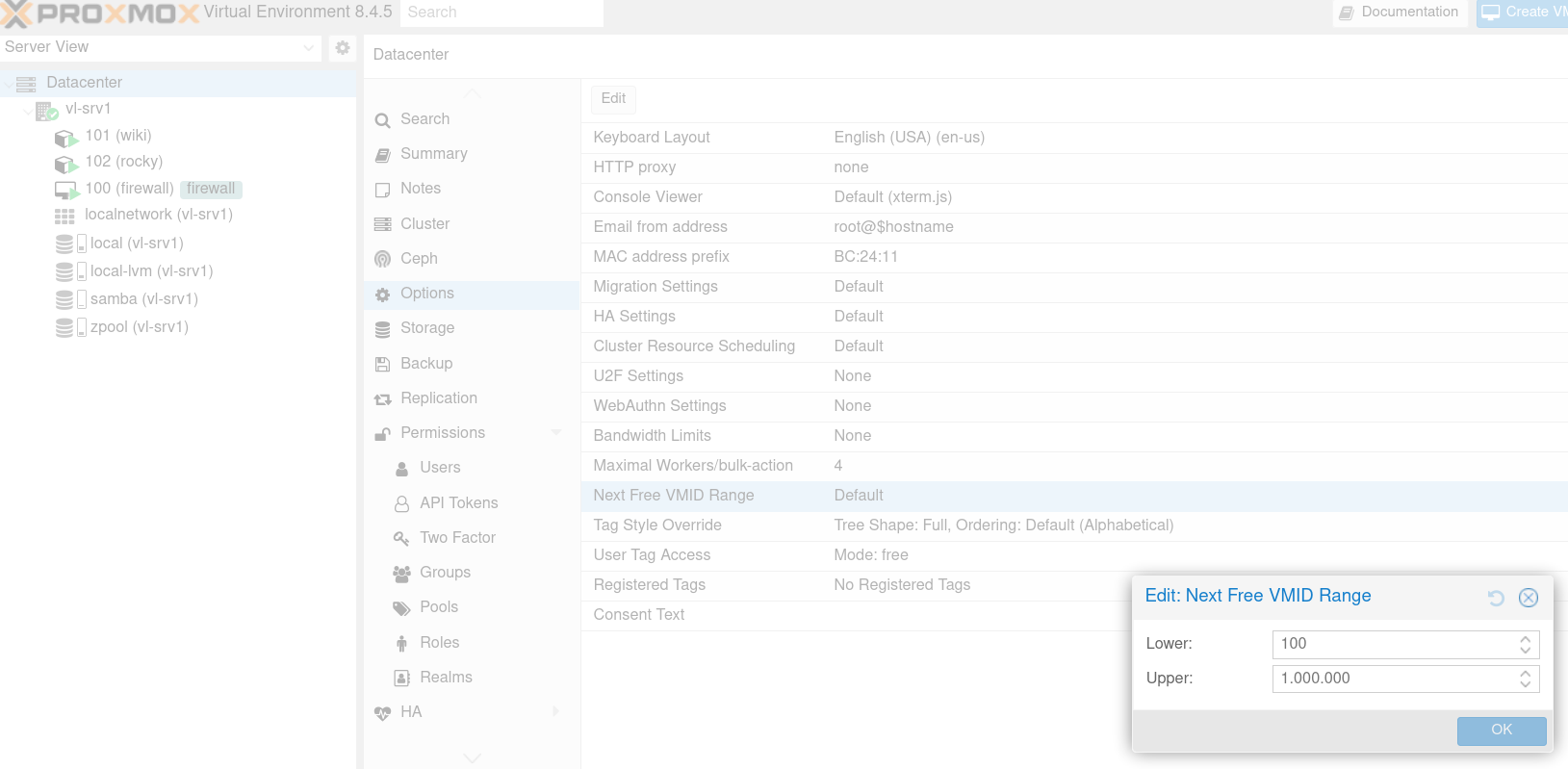This screenshot has height=769, width=1568.
Task: Click the Upper VMID input field
Action: point(1392,679)
